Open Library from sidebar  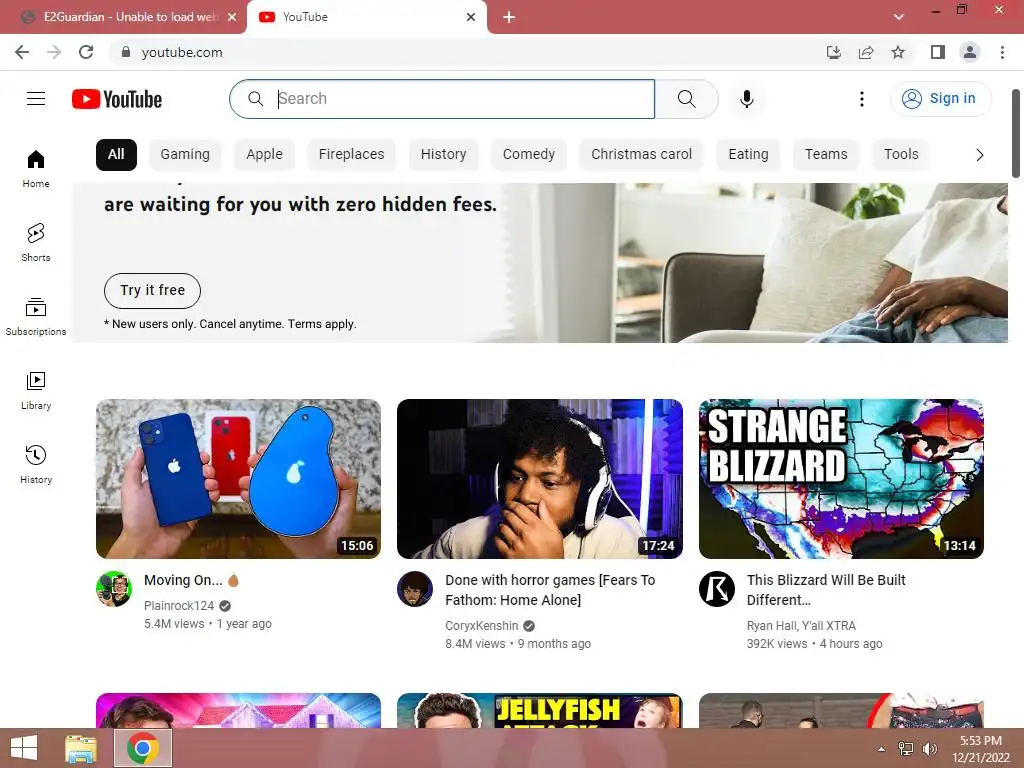point(36,391)
